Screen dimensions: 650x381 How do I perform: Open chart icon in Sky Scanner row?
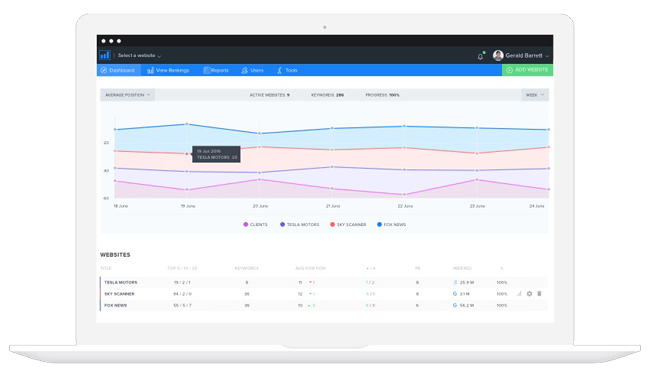coord(519,294)
